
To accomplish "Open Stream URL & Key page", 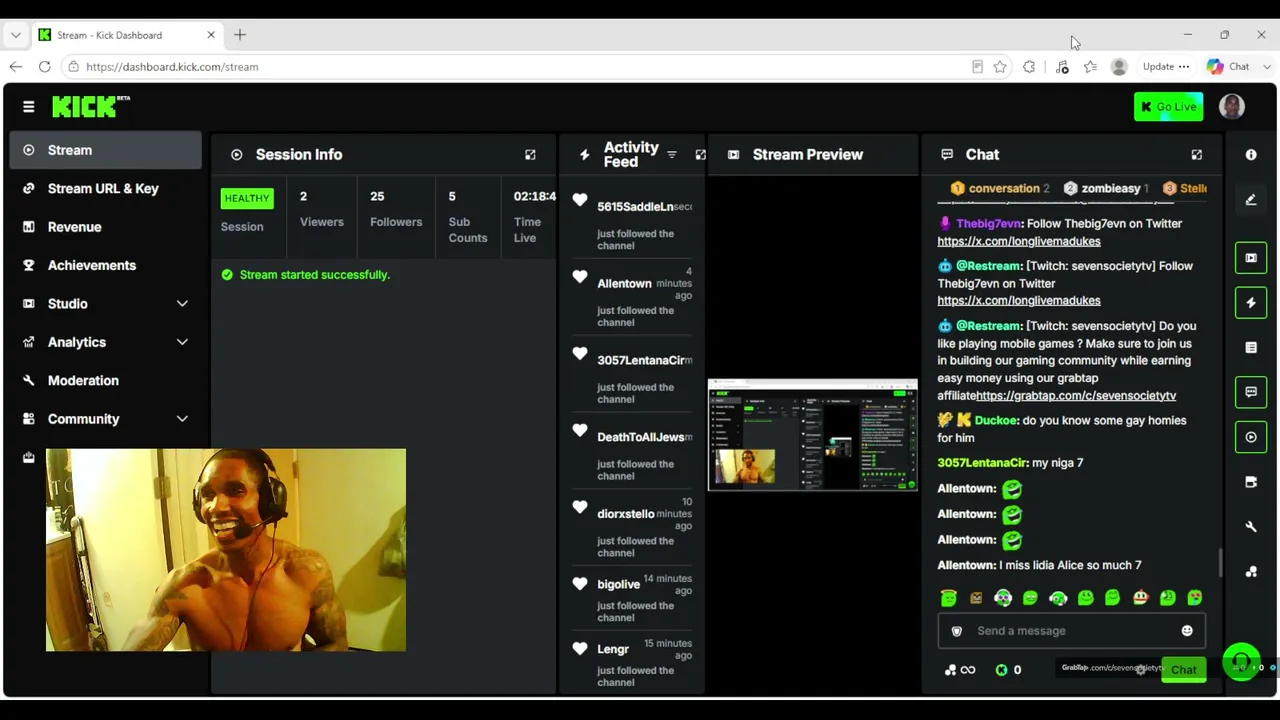I will pos(104,189).
